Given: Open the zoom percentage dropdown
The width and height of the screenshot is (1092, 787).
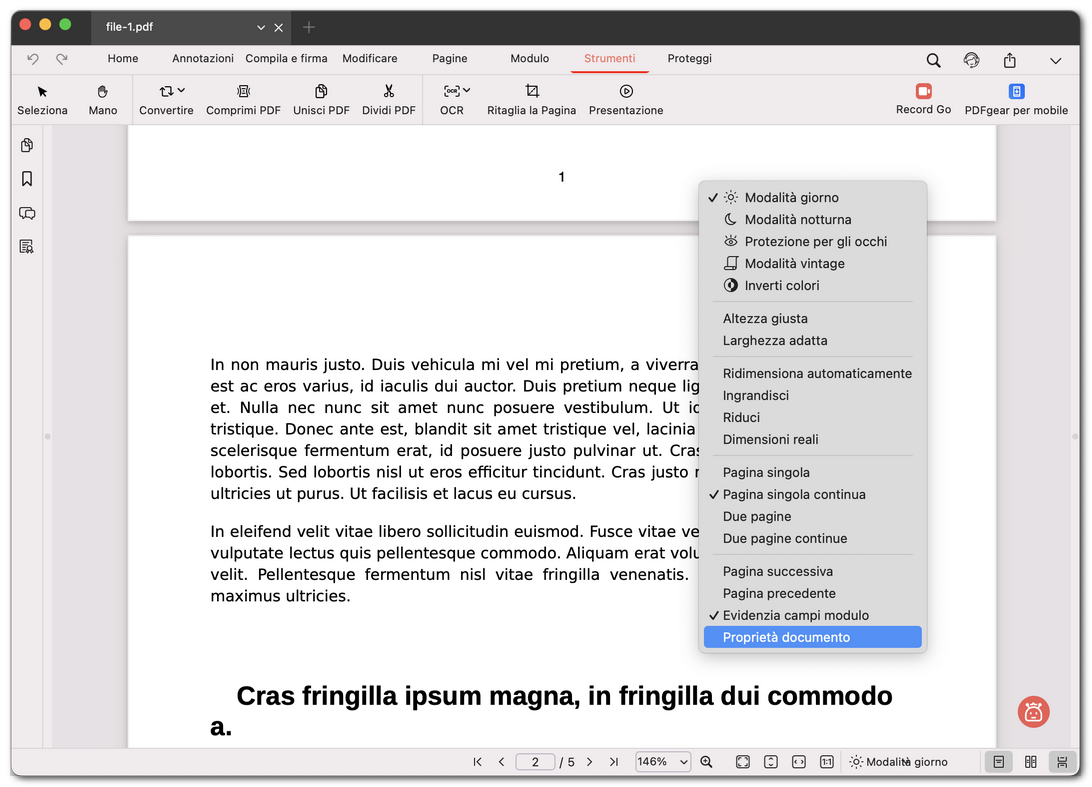Looking at the screenshot, I should point(662,761).
